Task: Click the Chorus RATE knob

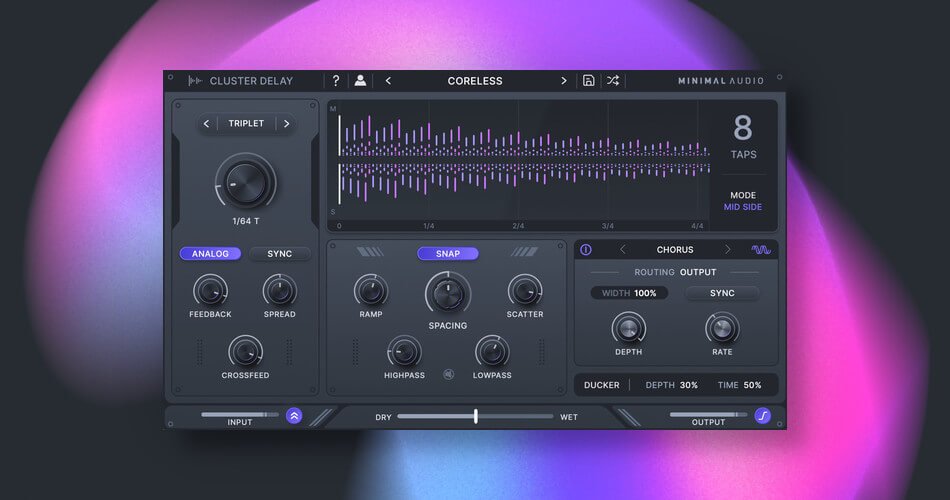Action: tap(722, 329)
